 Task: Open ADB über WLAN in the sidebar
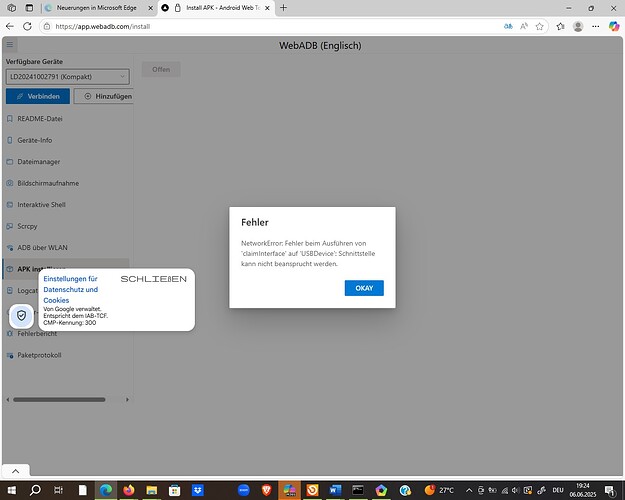[42, 248]
